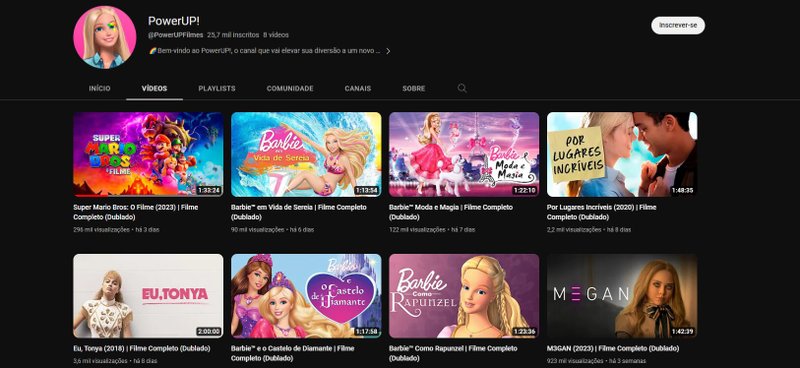The width and height of the screenshot is (800, 368).
Task: Click the Inscrever-se subscribe button
Action: tap(678, 25)
